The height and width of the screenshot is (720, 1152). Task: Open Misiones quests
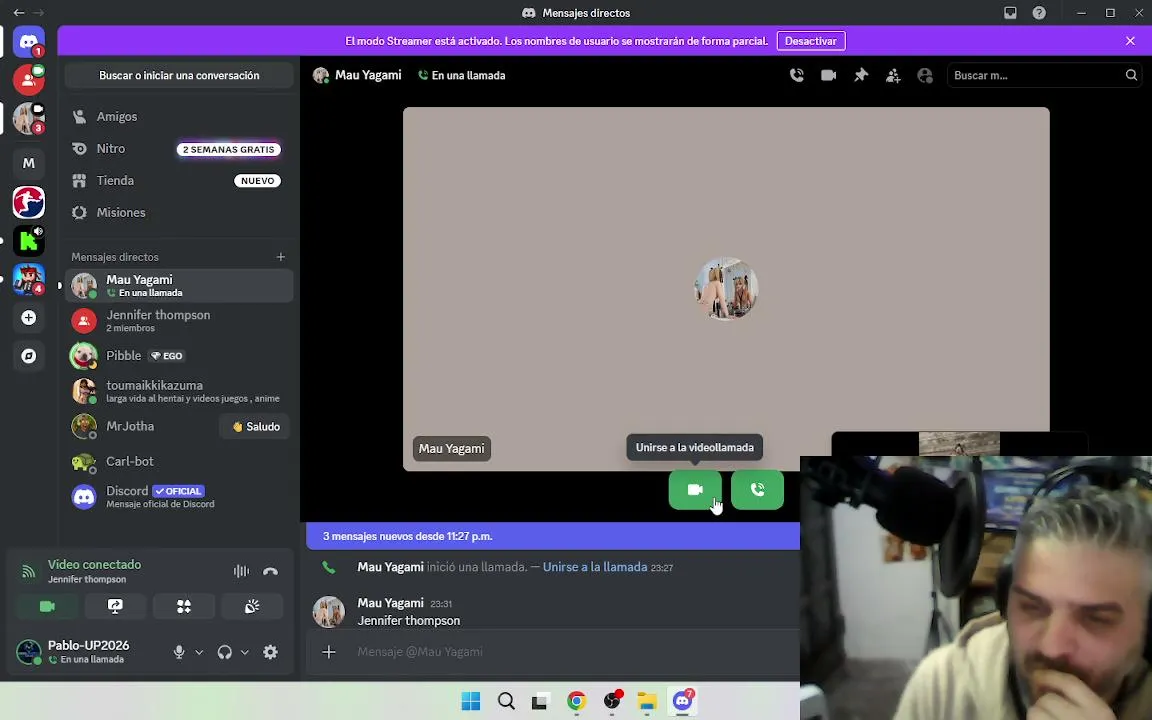[179, 212]
